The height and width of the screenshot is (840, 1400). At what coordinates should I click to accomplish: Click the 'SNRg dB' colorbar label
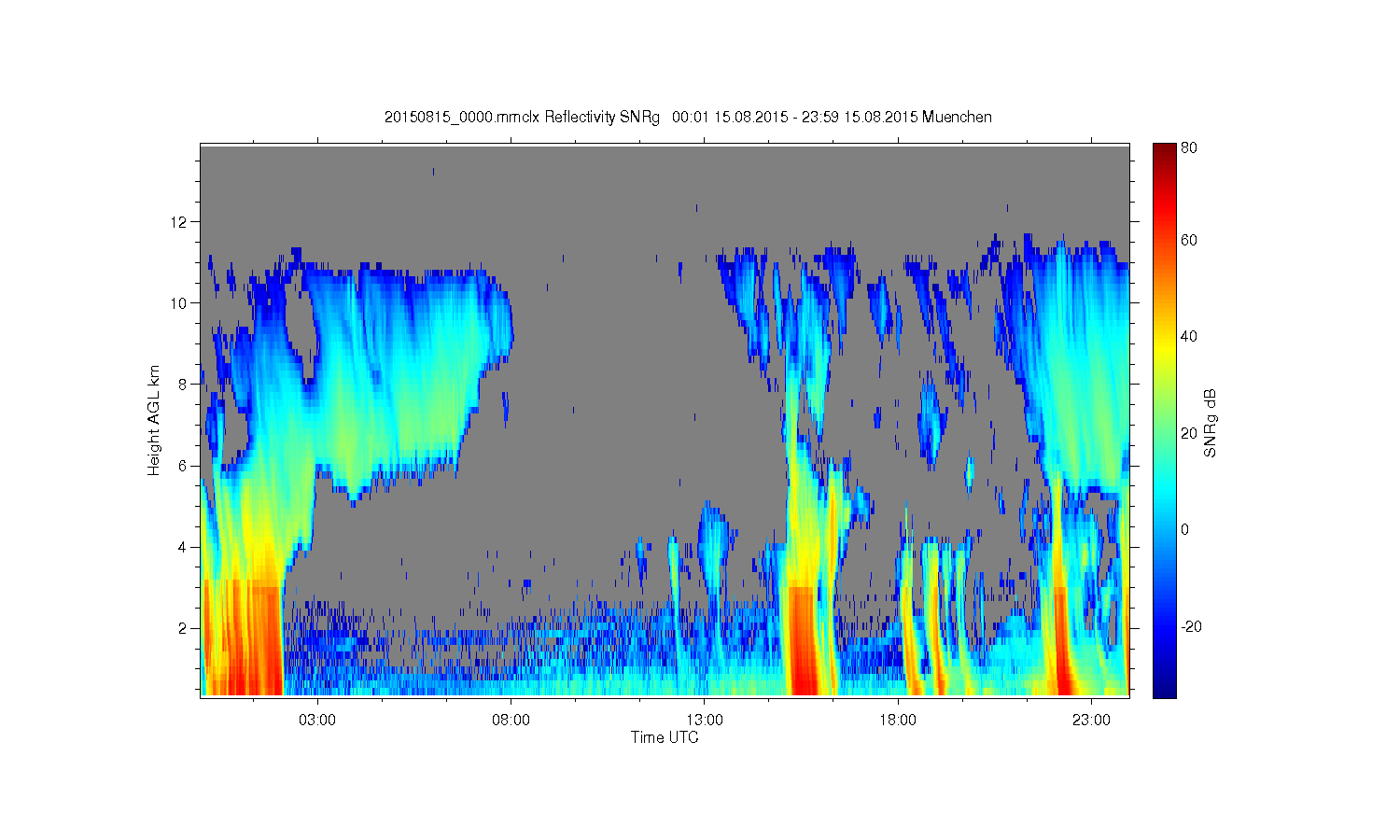point(1211,423)
